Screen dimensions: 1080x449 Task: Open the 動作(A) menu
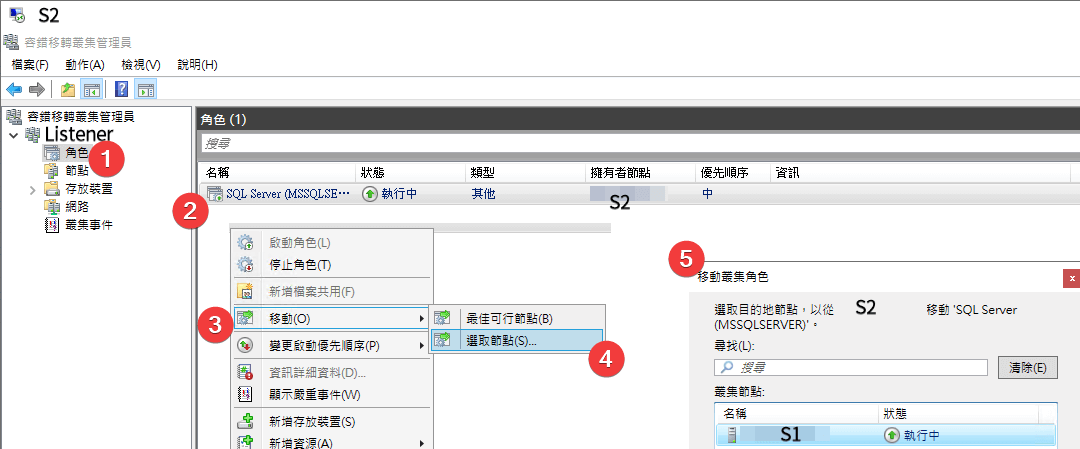(x=85, y=65)
